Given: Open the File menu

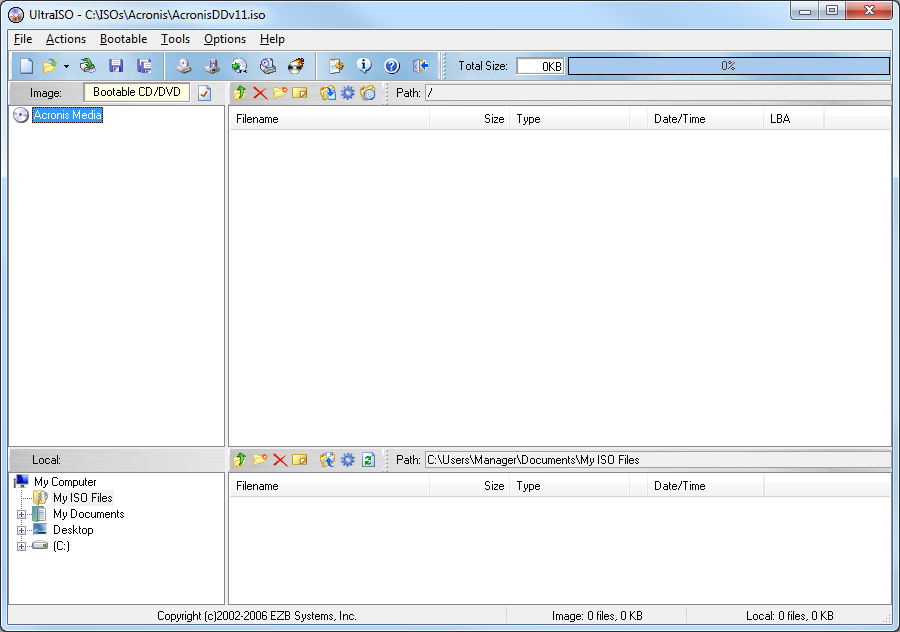Looking at the screenshot, I should tap(23, 39).
